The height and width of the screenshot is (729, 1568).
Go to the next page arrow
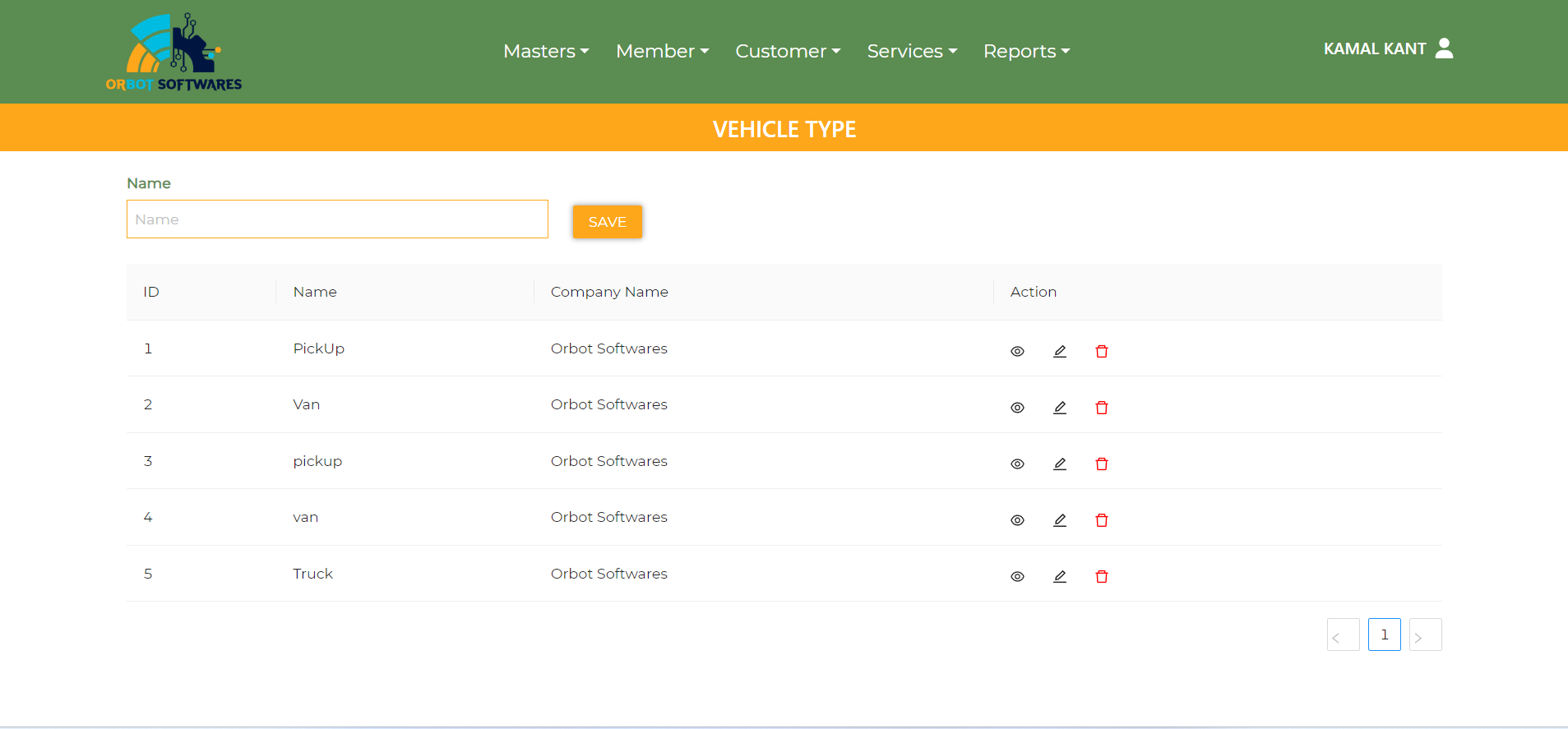[x=1426, y=634]
